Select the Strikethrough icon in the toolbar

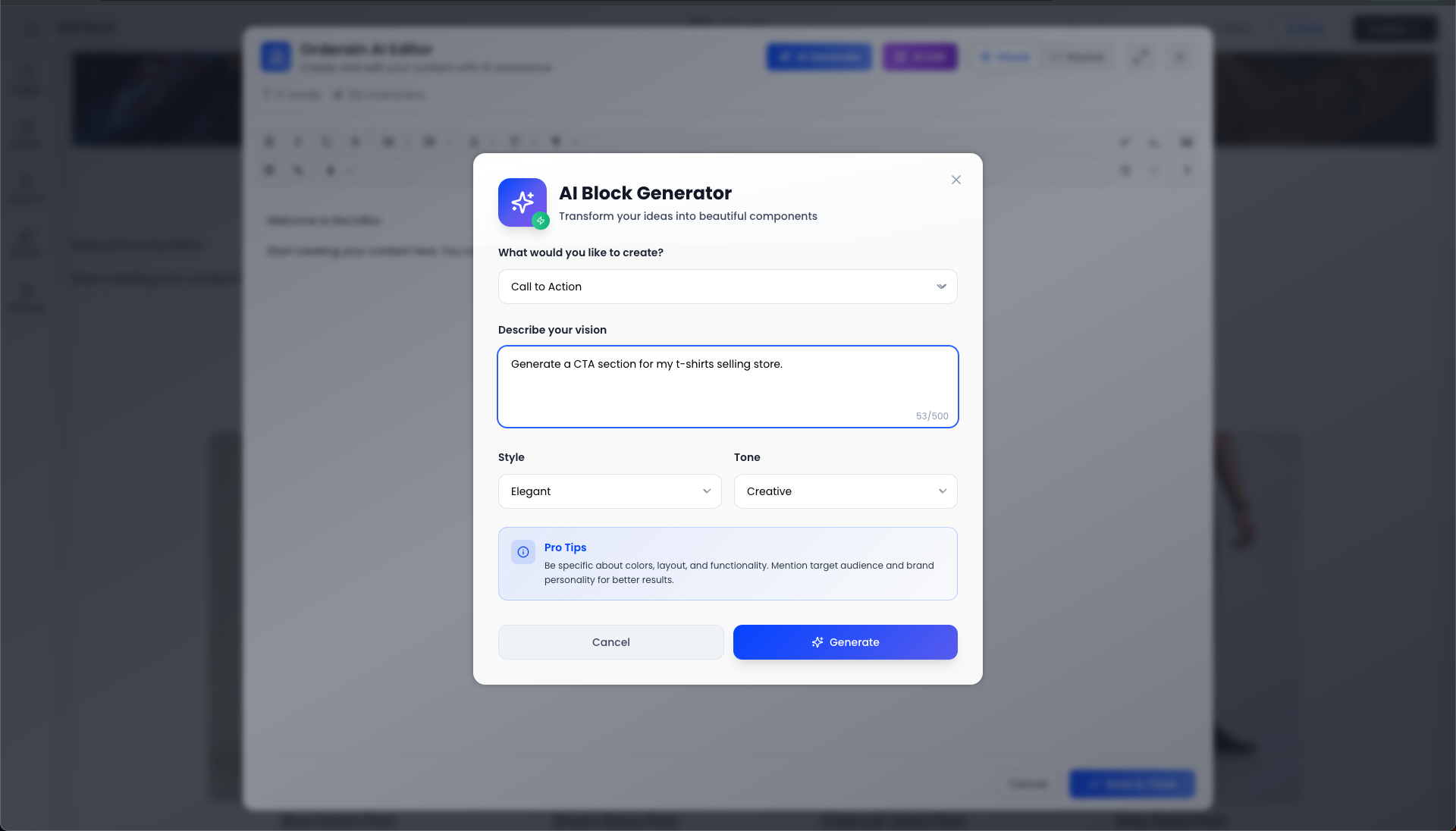point(356,142)
